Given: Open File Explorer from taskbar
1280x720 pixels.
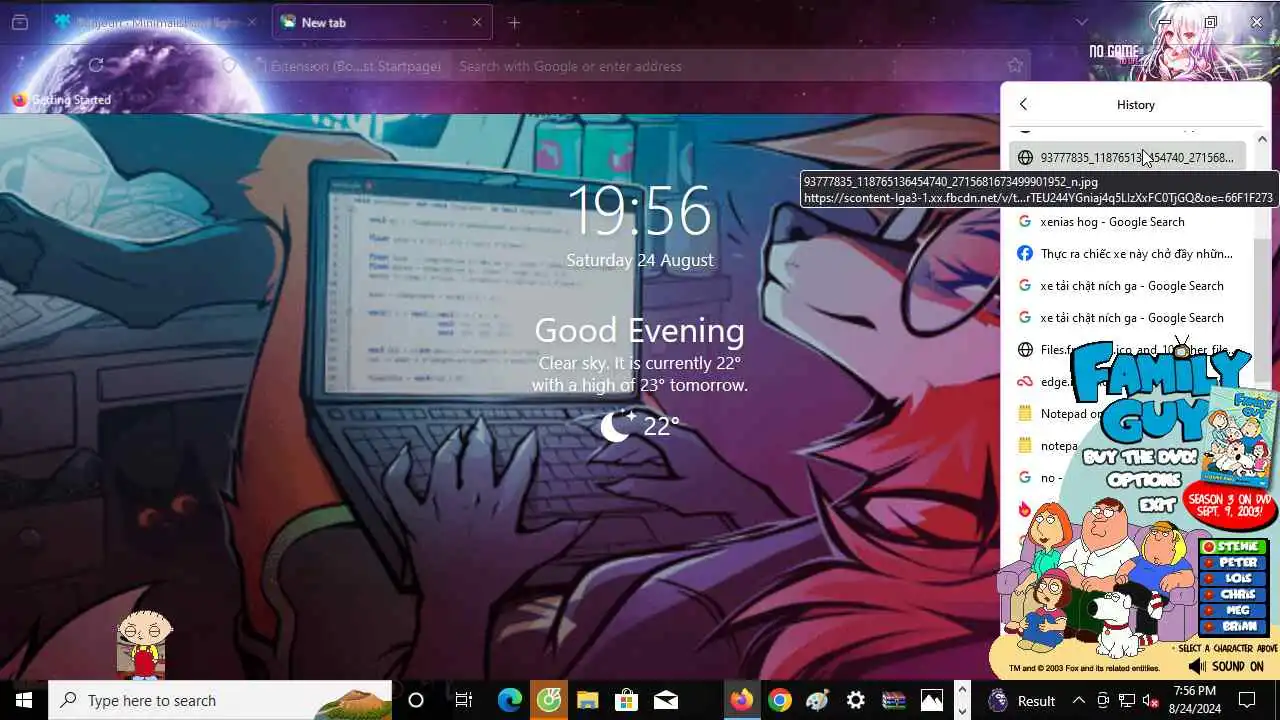Looking at the screenshot, I should (x=587, y=700).
